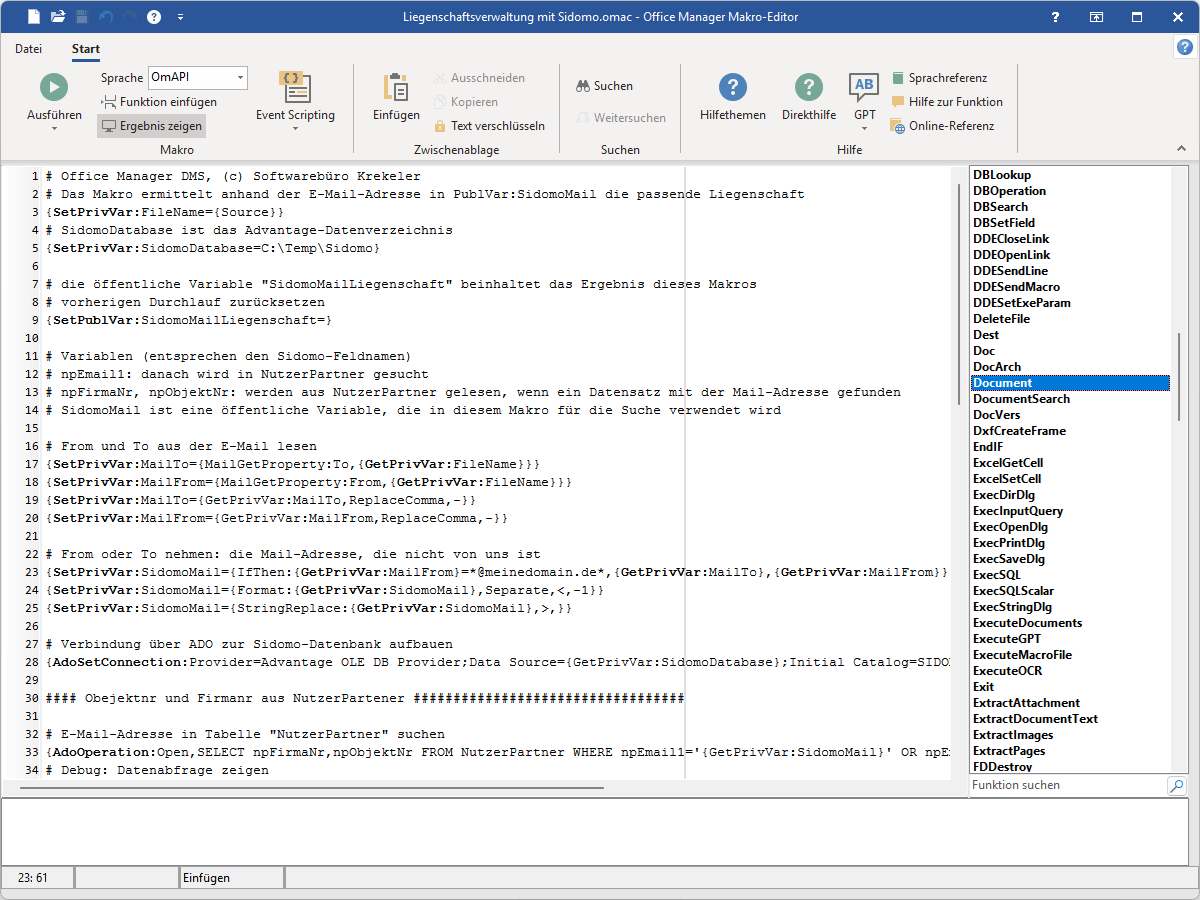Open the quick access toolbar customize arrow
Image resolution: width=1200 pixels, height=900 pixels.
[x=180, y=17]
